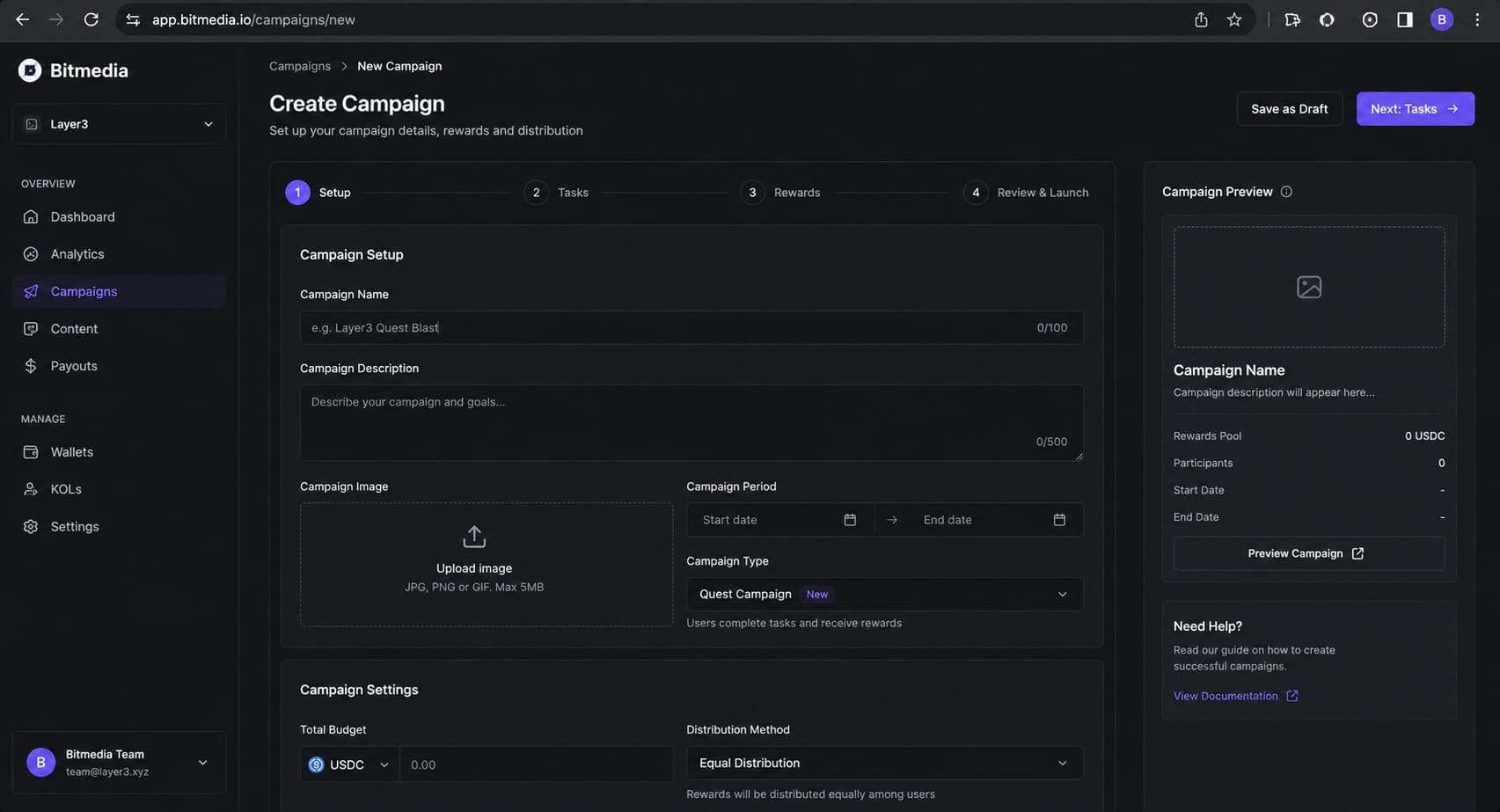Click the site info icon beside URL
1500x812 pixels.
coord(133,19)
